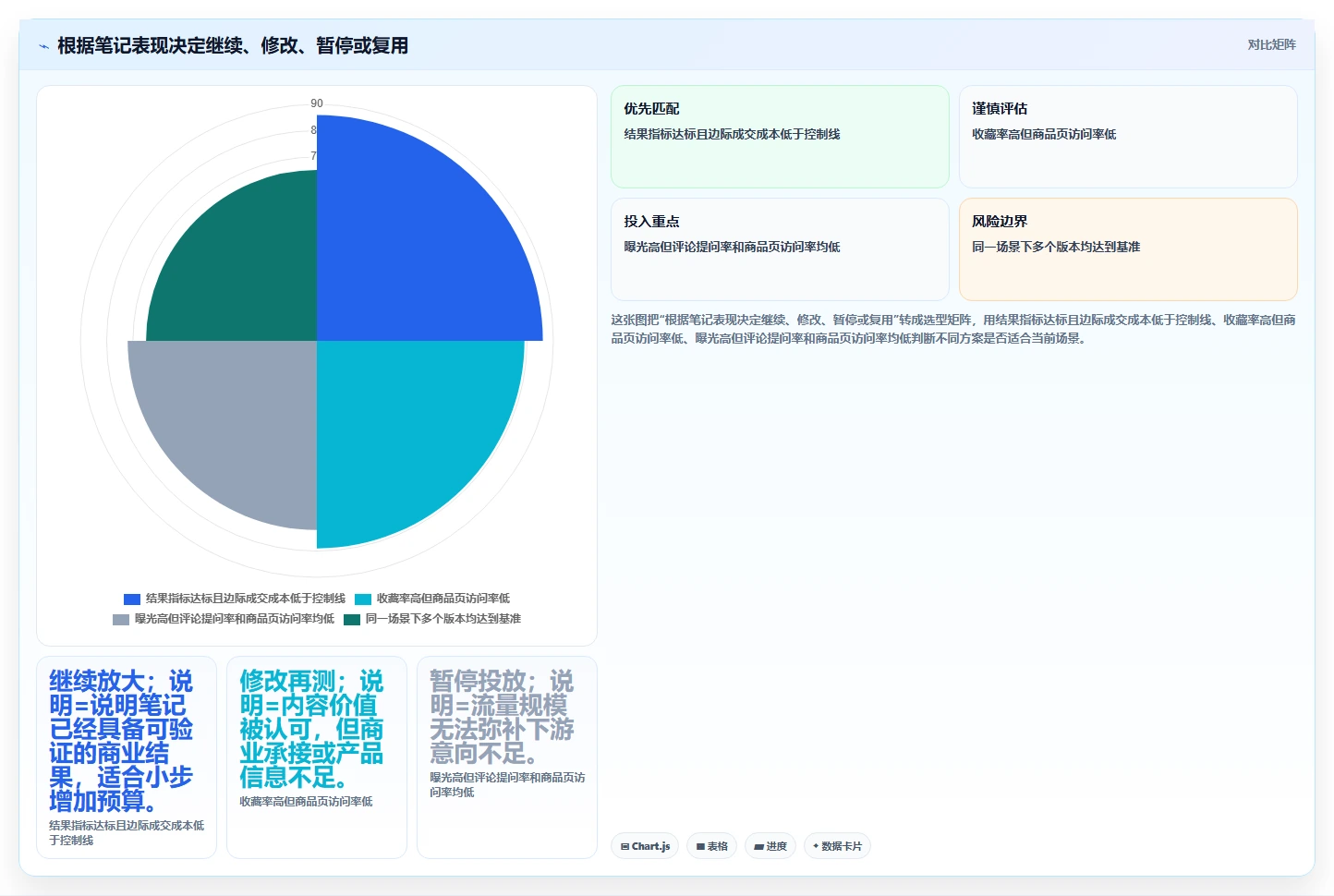Viewport: 1334px width, 896px height.
Task: Select the 进度 tag chip
Action: [x=770, y=846]
